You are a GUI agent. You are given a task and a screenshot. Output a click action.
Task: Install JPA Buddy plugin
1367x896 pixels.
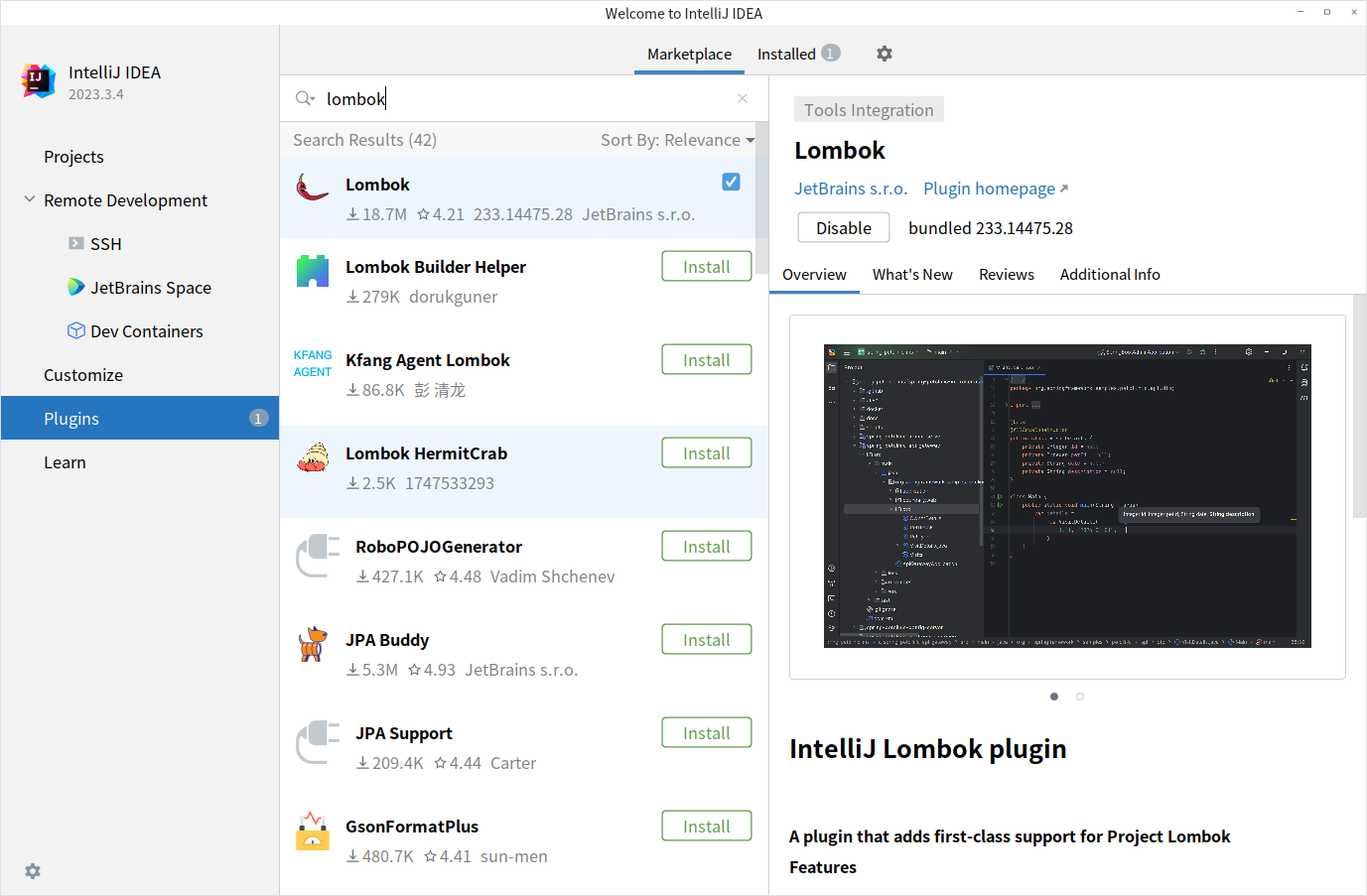tap(707, 639)
